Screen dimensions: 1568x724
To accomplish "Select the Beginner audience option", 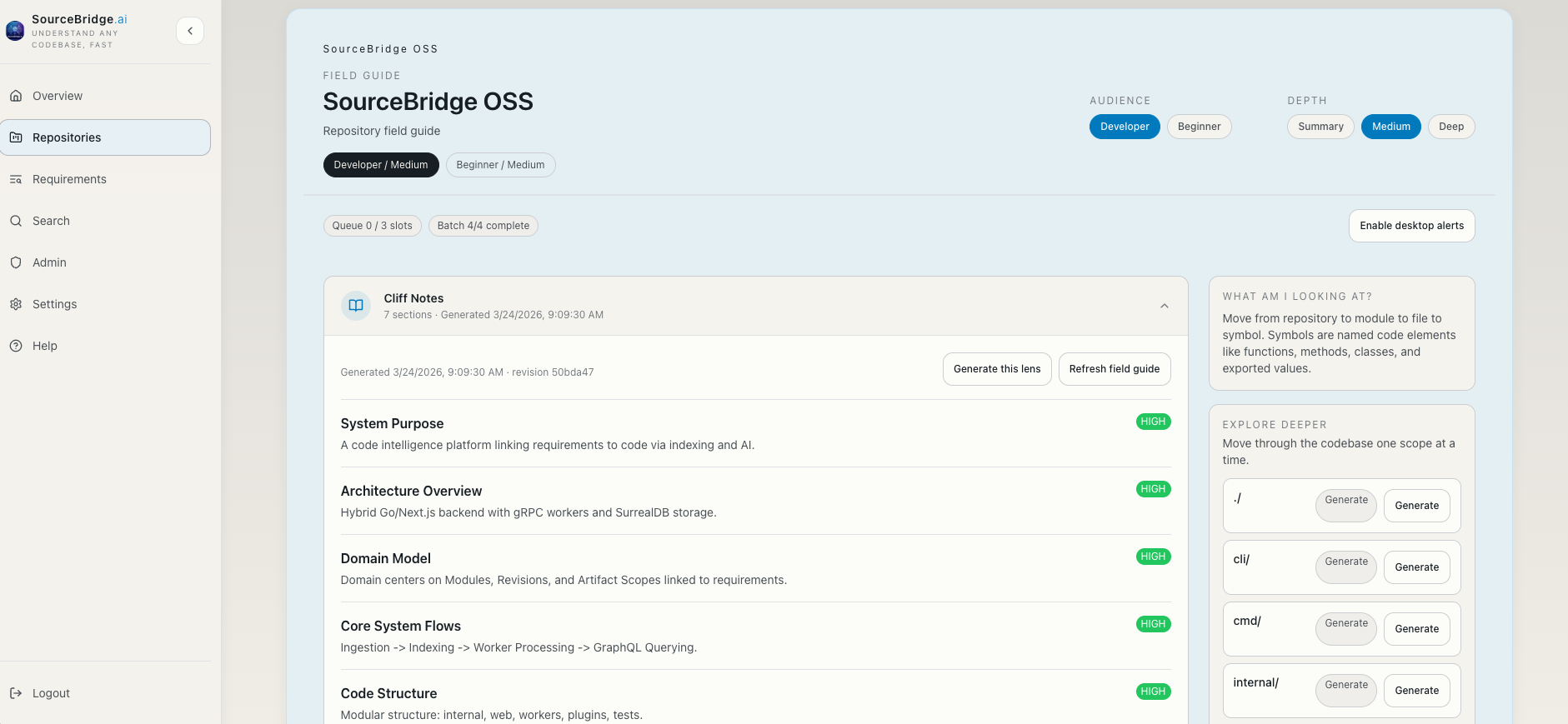I will pyautogui.click(x=1199, y=127).
